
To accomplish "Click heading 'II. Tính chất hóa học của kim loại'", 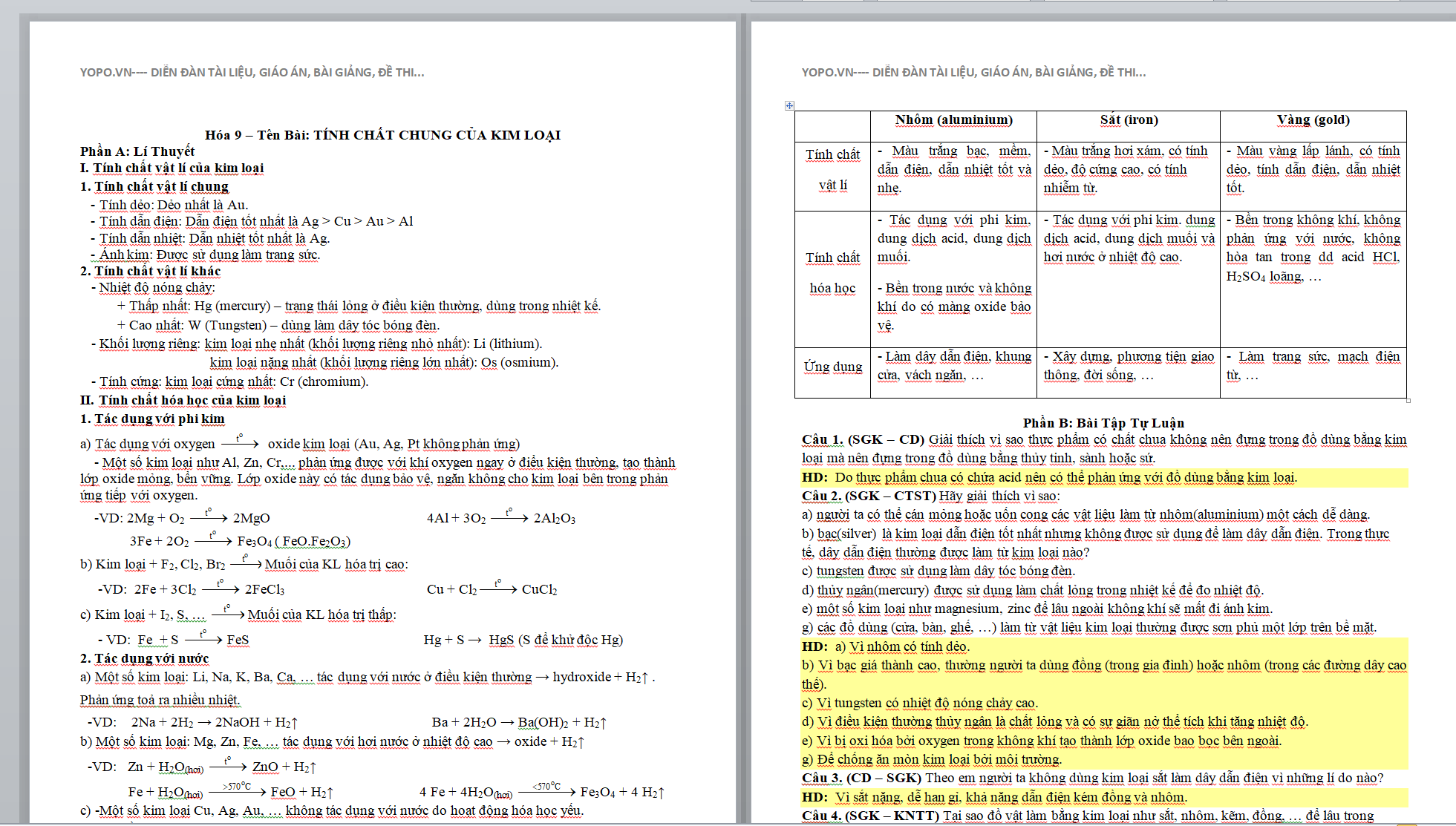I will coord(183,401).
